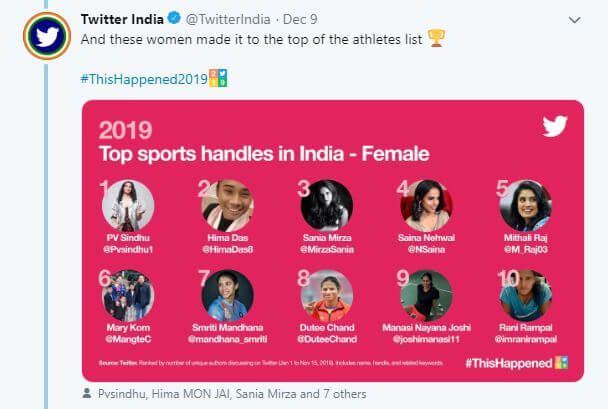
Task: Expand the tweet options chevron
Action: (x=574, y=20)
